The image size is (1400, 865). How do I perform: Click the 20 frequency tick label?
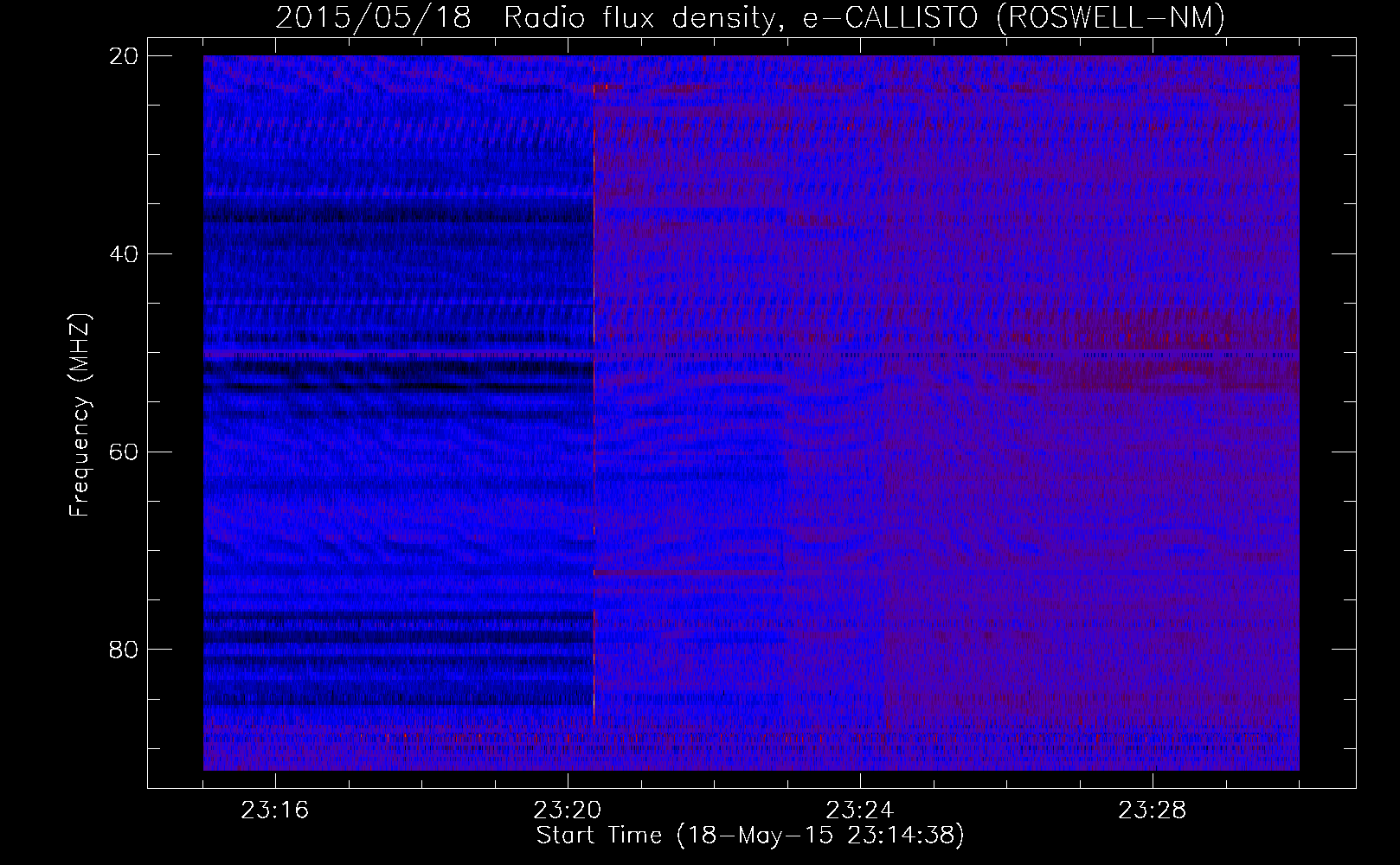[x=125, y=55]
